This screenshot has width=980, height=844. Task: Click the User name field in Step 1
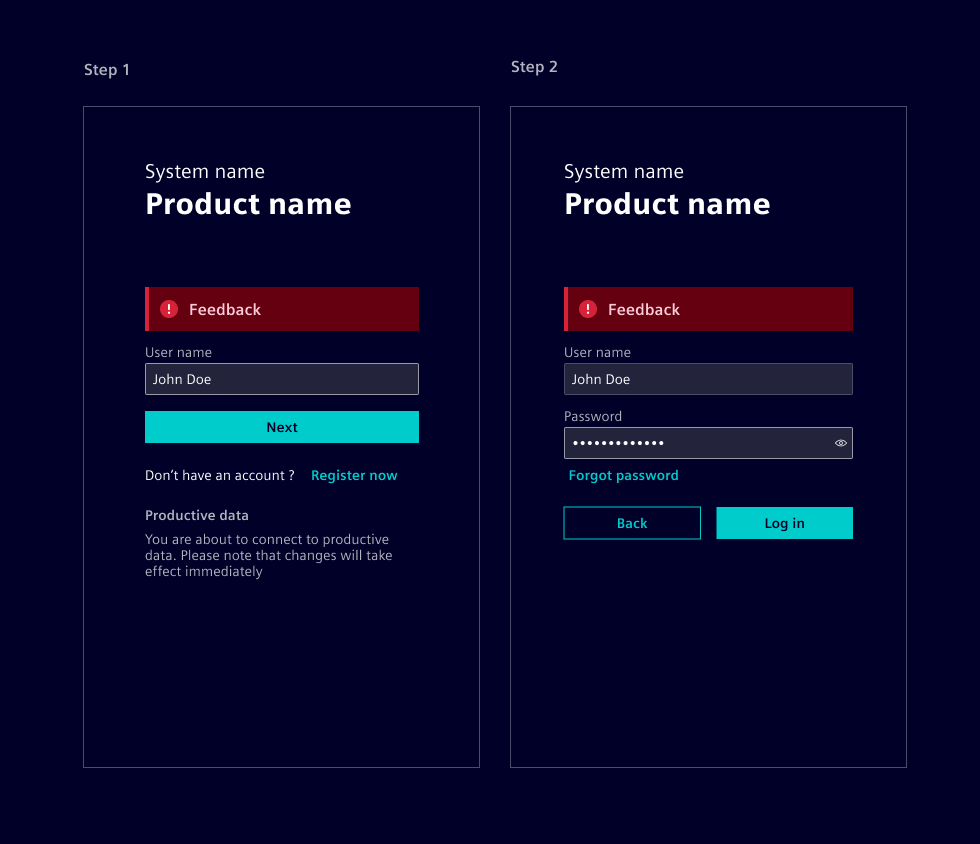[281, 379]
